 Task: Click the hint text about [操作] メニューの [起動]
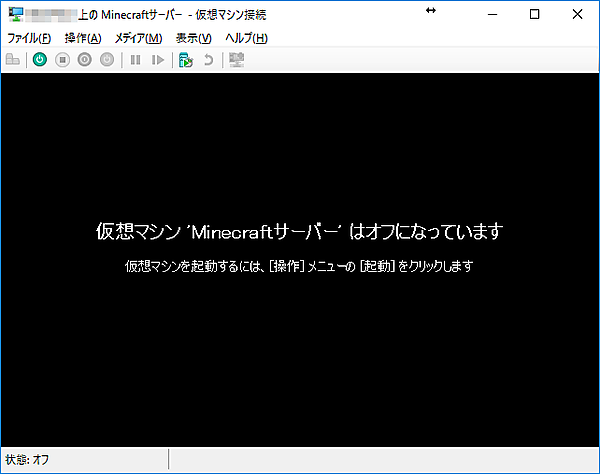(x=299, y=266)
